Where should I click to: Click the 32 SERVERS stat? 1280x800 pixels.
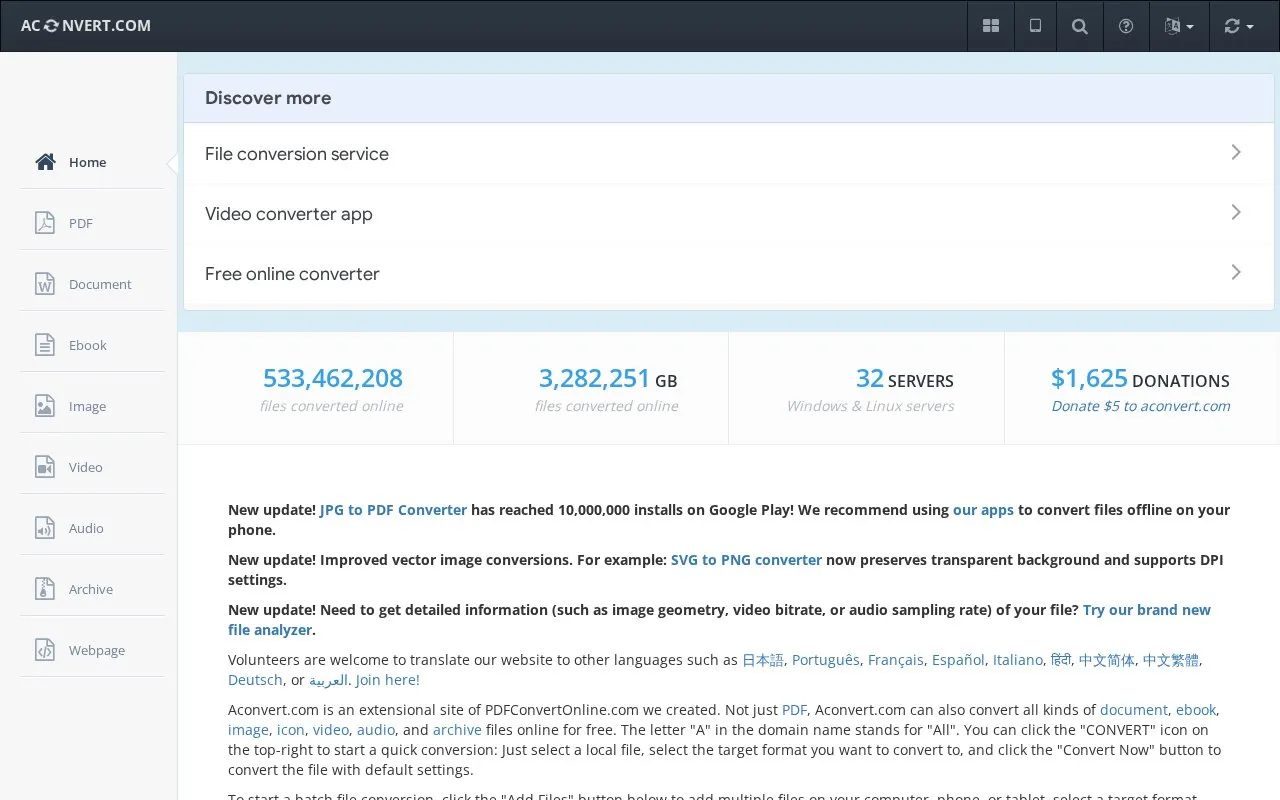point(905,379)
